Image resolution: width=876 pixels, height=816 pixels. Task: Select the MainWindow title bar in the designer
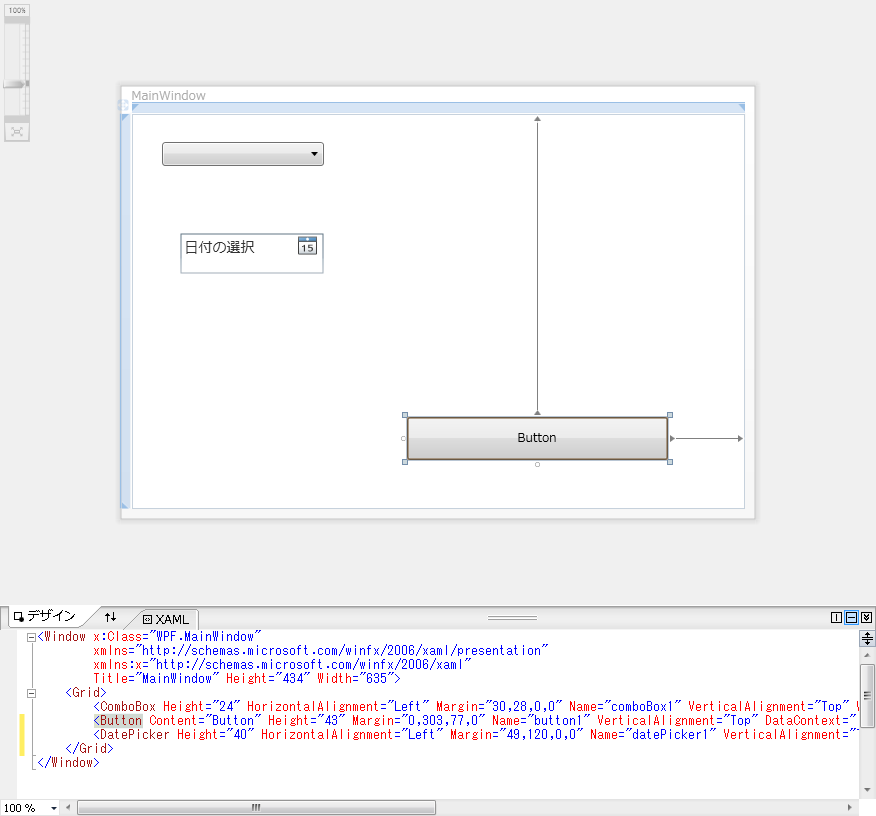pyautogui.click(x=168, y=95)
